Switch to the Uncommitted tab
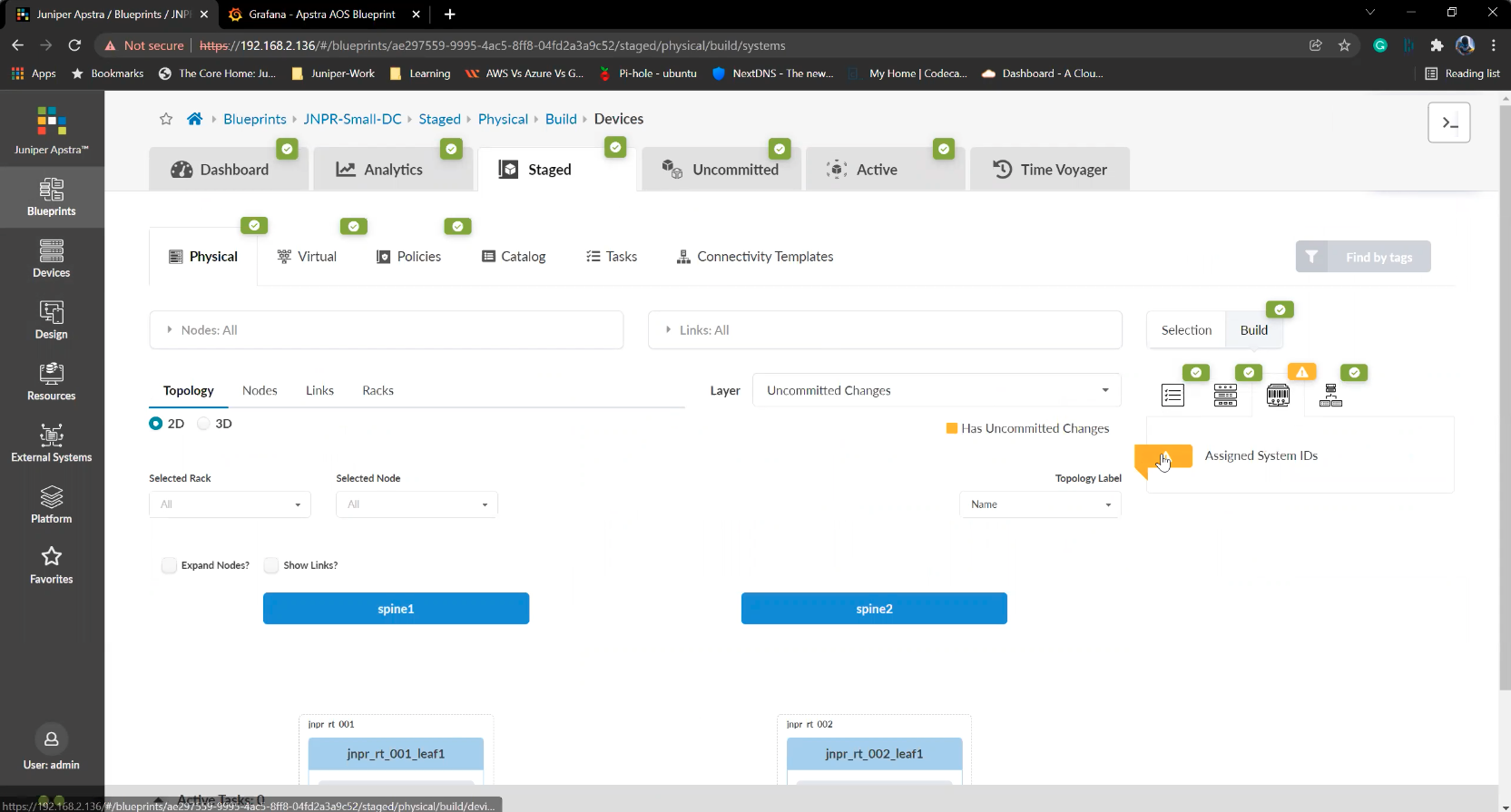This screenshot has width=1511, height=812. (721, 170)
